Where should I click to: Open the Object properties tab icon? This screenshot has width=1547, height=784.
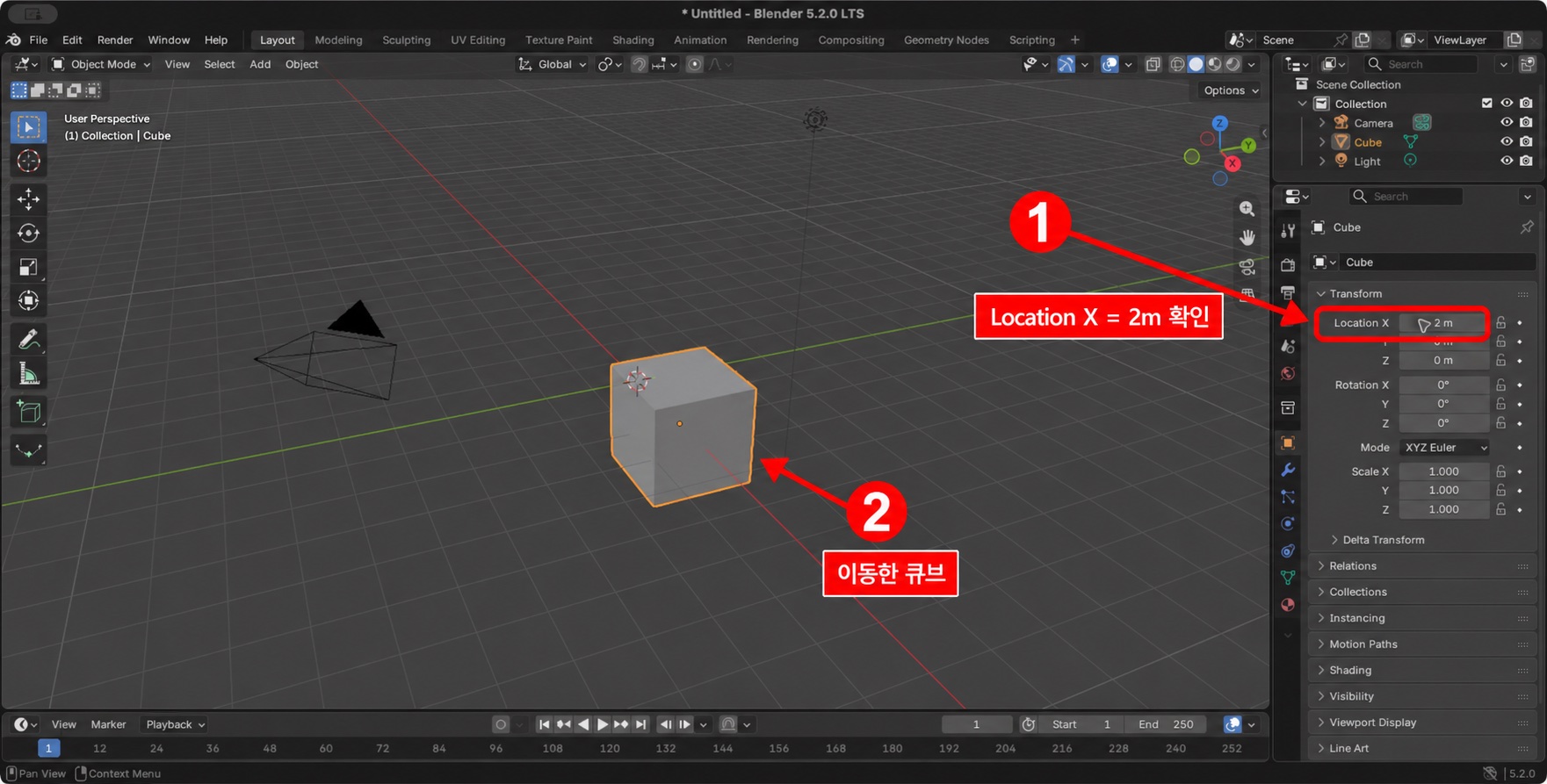1288,442
